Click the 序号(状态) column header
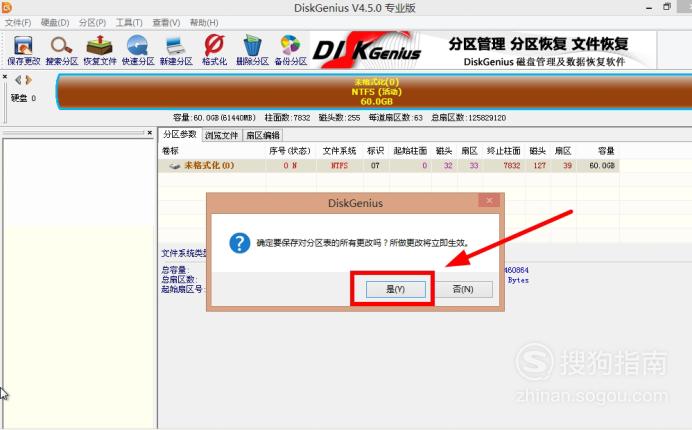 click(290, 151)
